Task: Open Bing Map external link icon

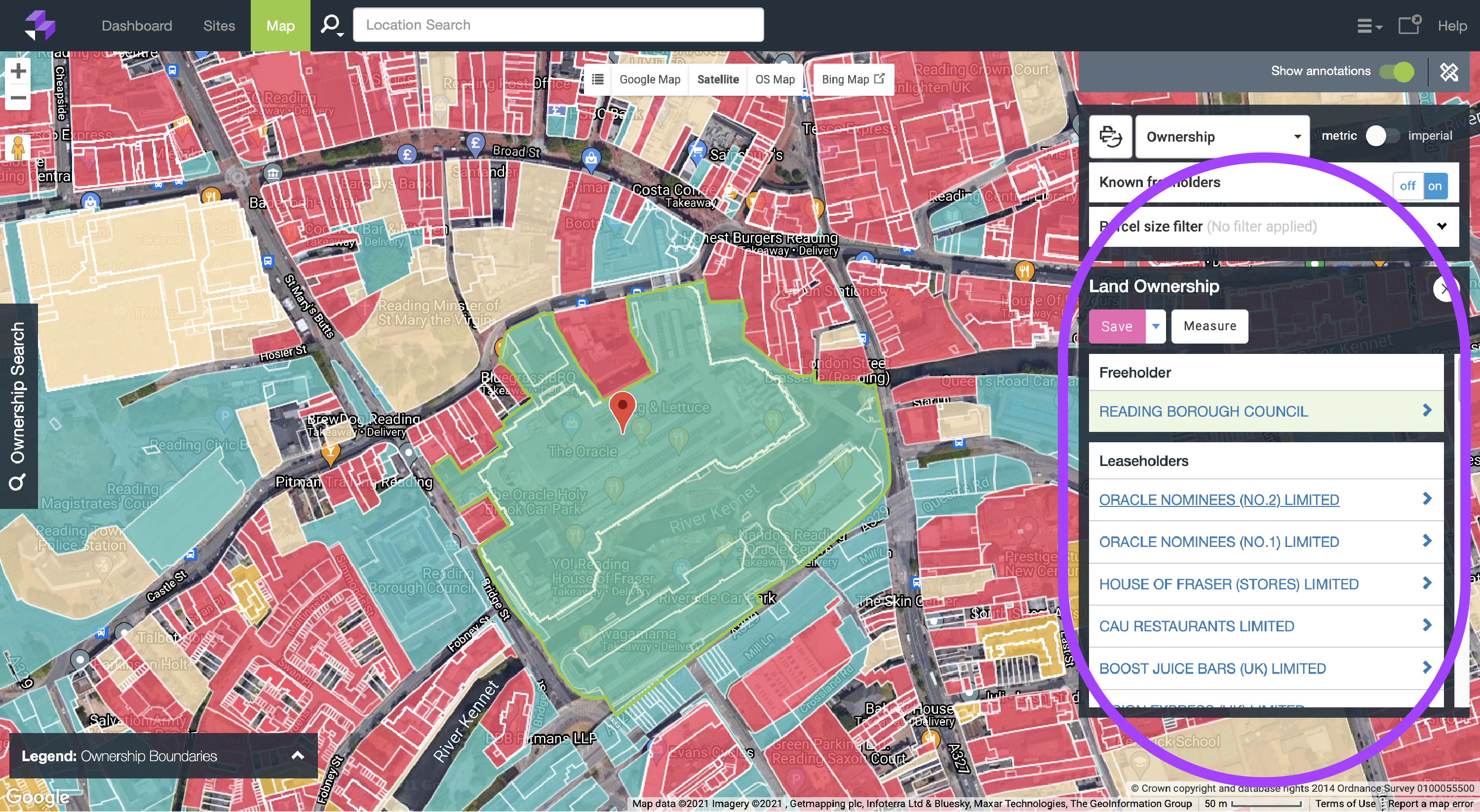Action: click(879, 78)
